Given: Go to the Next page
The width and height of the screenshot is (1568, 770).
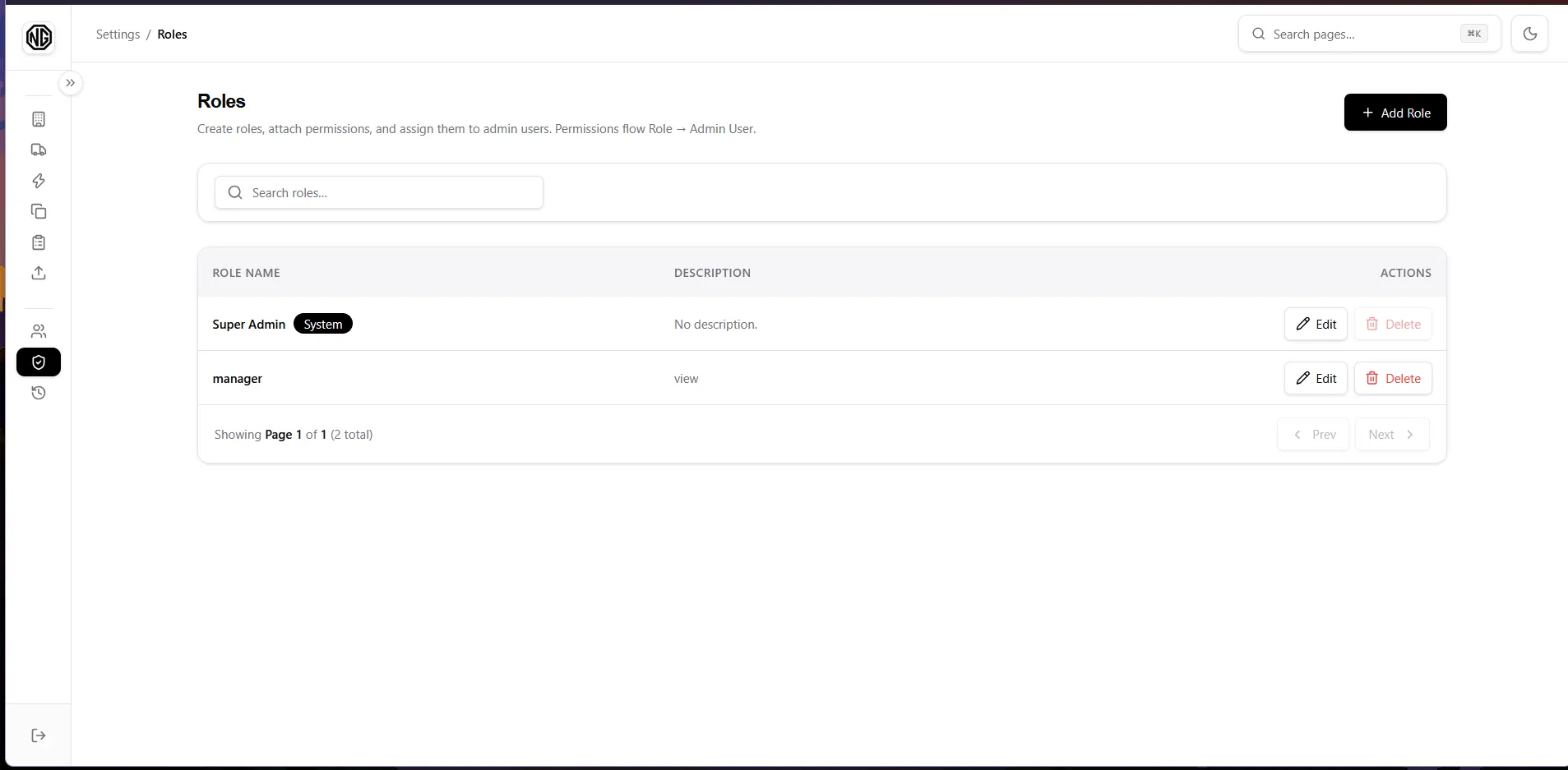Looking at the screenshot, I should [x=1392, y=435].
